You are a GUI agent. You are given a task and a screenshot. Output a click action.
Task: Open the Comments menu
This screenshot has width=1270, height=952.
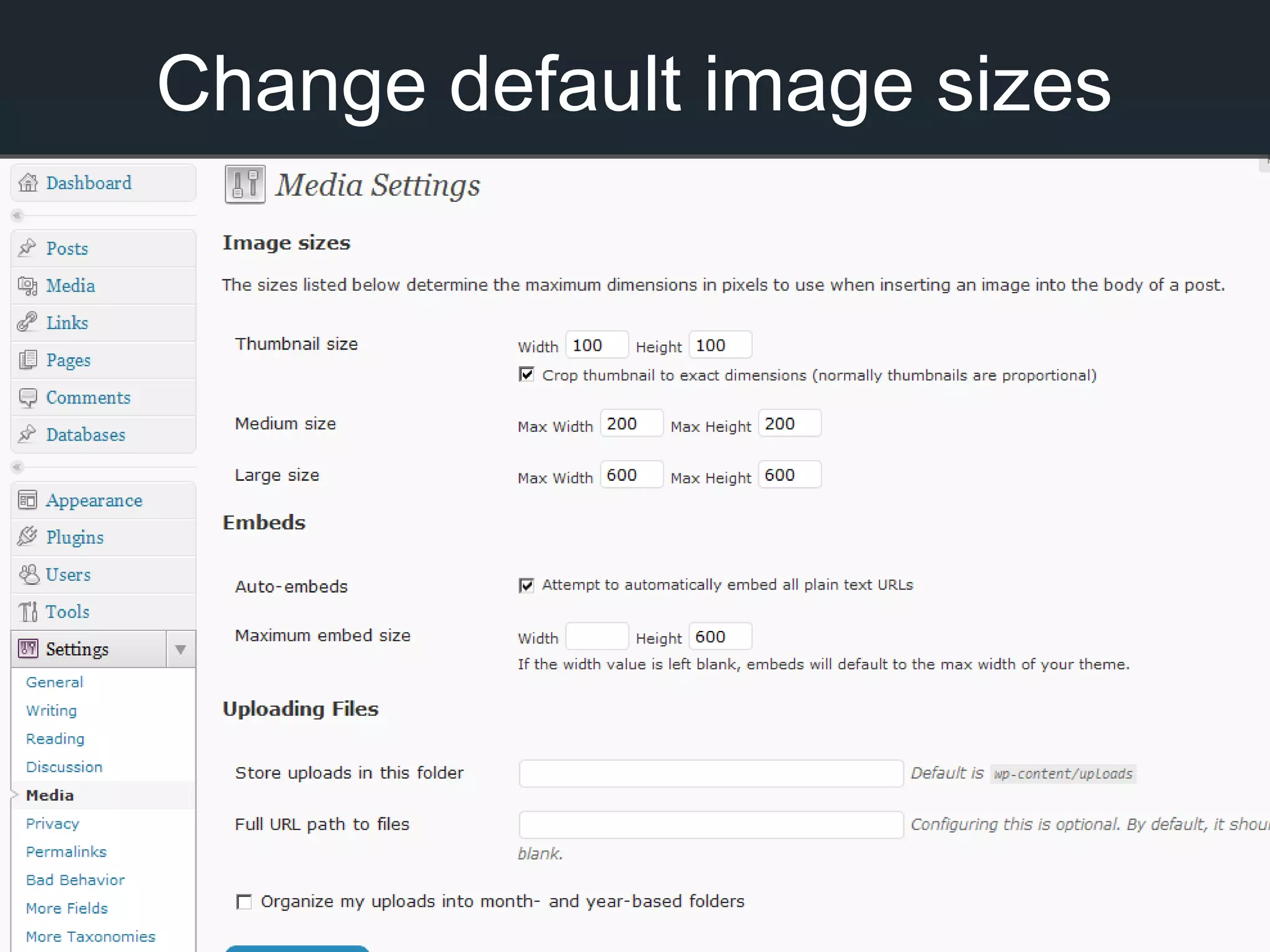coord(104,397)
